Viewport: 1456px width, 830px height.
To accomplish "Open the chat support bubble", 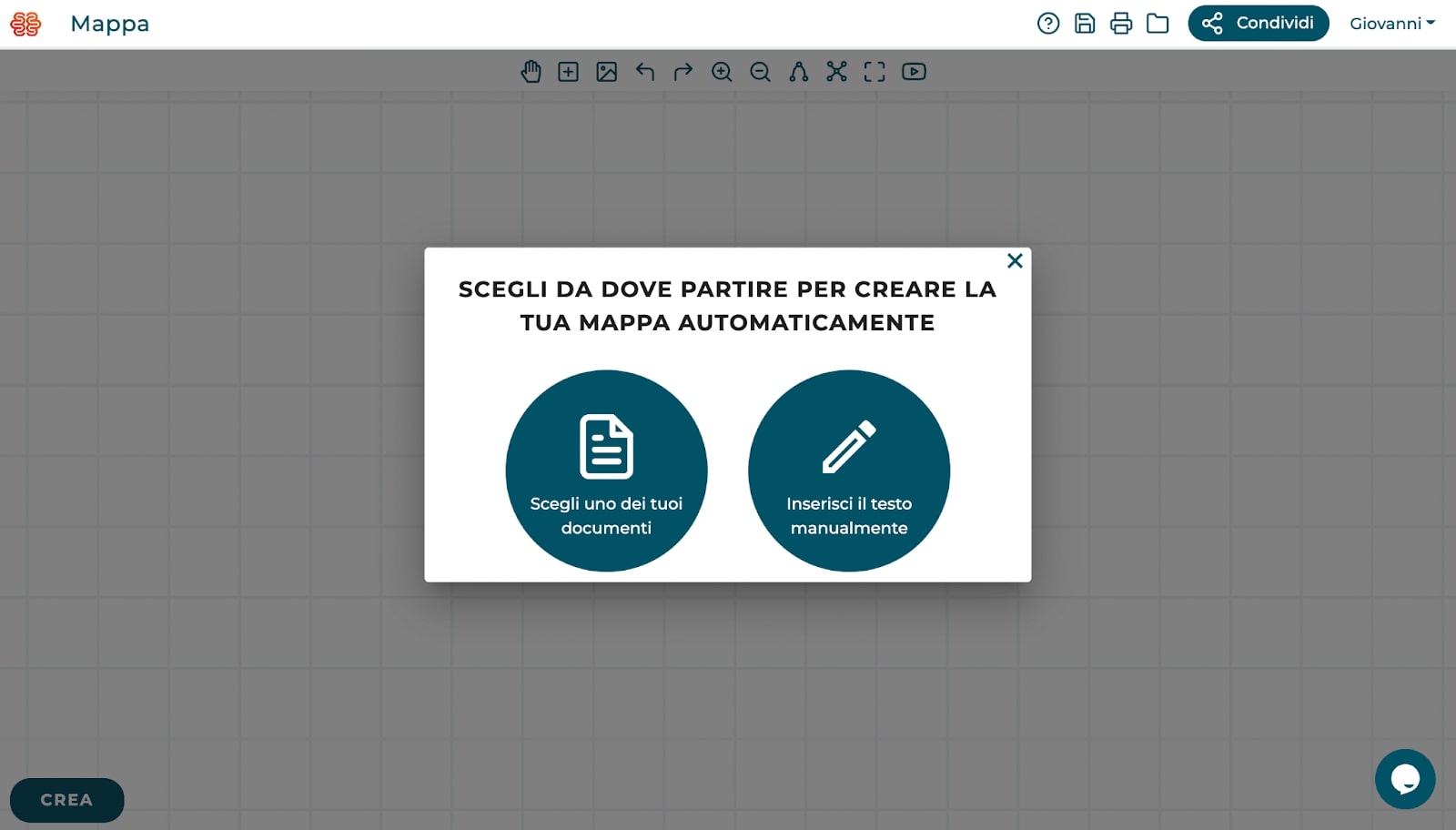I will (x=1405, y=779).
